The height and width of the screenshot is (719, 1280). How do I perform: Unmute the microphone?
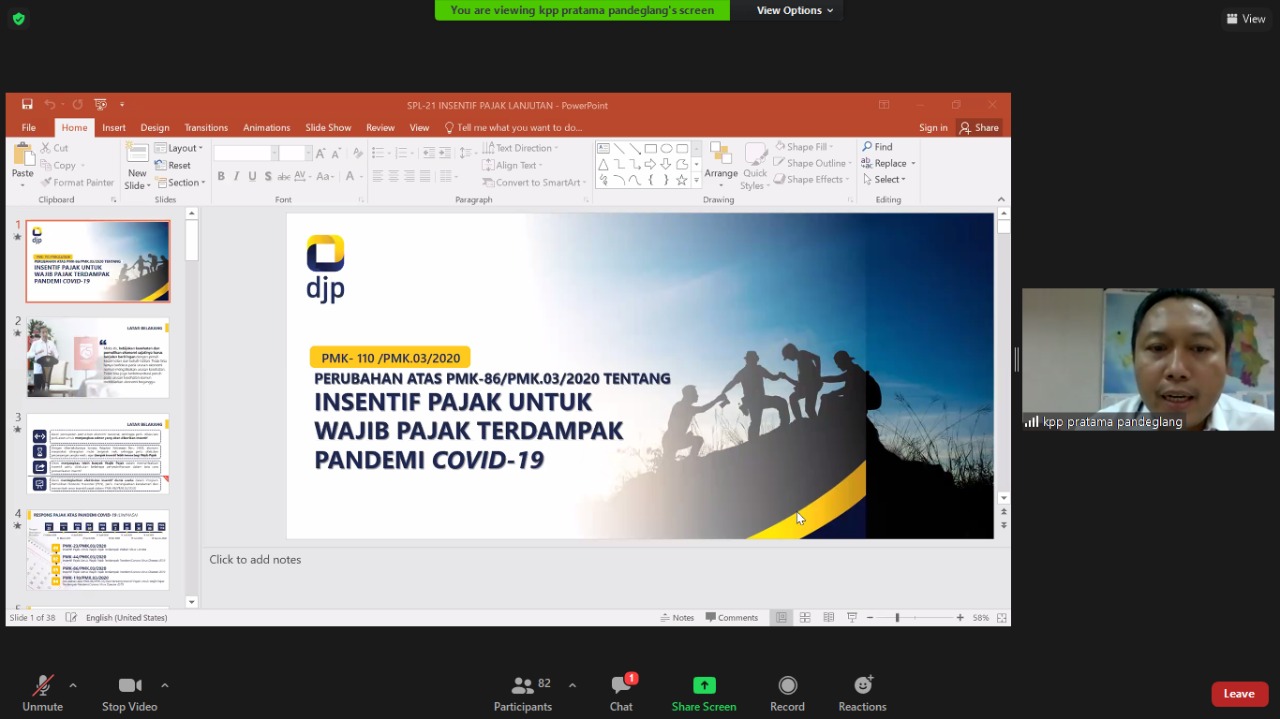(42, 686)
